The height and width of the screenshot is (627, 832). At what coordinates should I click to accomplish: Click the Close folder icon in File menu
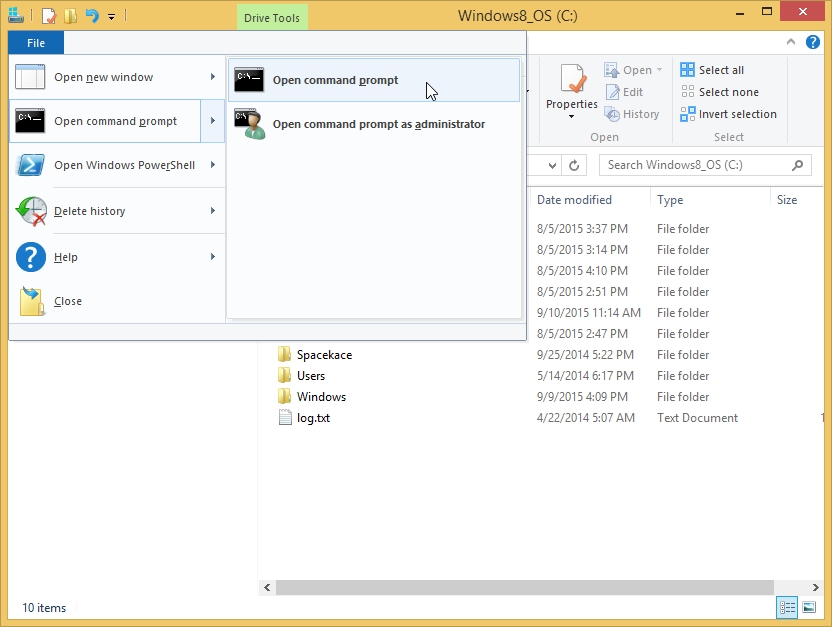click(x=31, y=301)
